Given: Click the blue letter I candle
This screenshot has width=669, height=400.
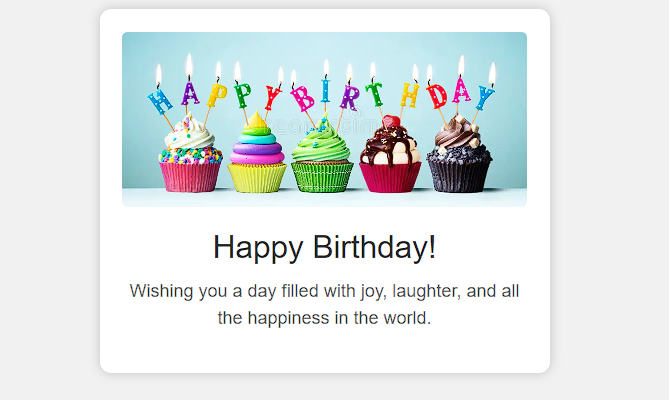Looking at the screenshot, I should (326, 90).
